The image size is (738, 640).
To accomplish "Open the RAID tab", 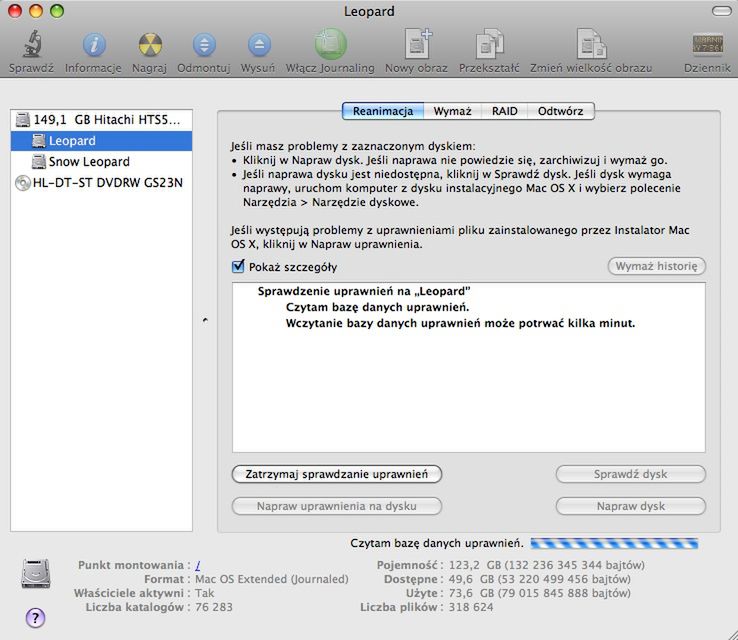I will 505,111.
